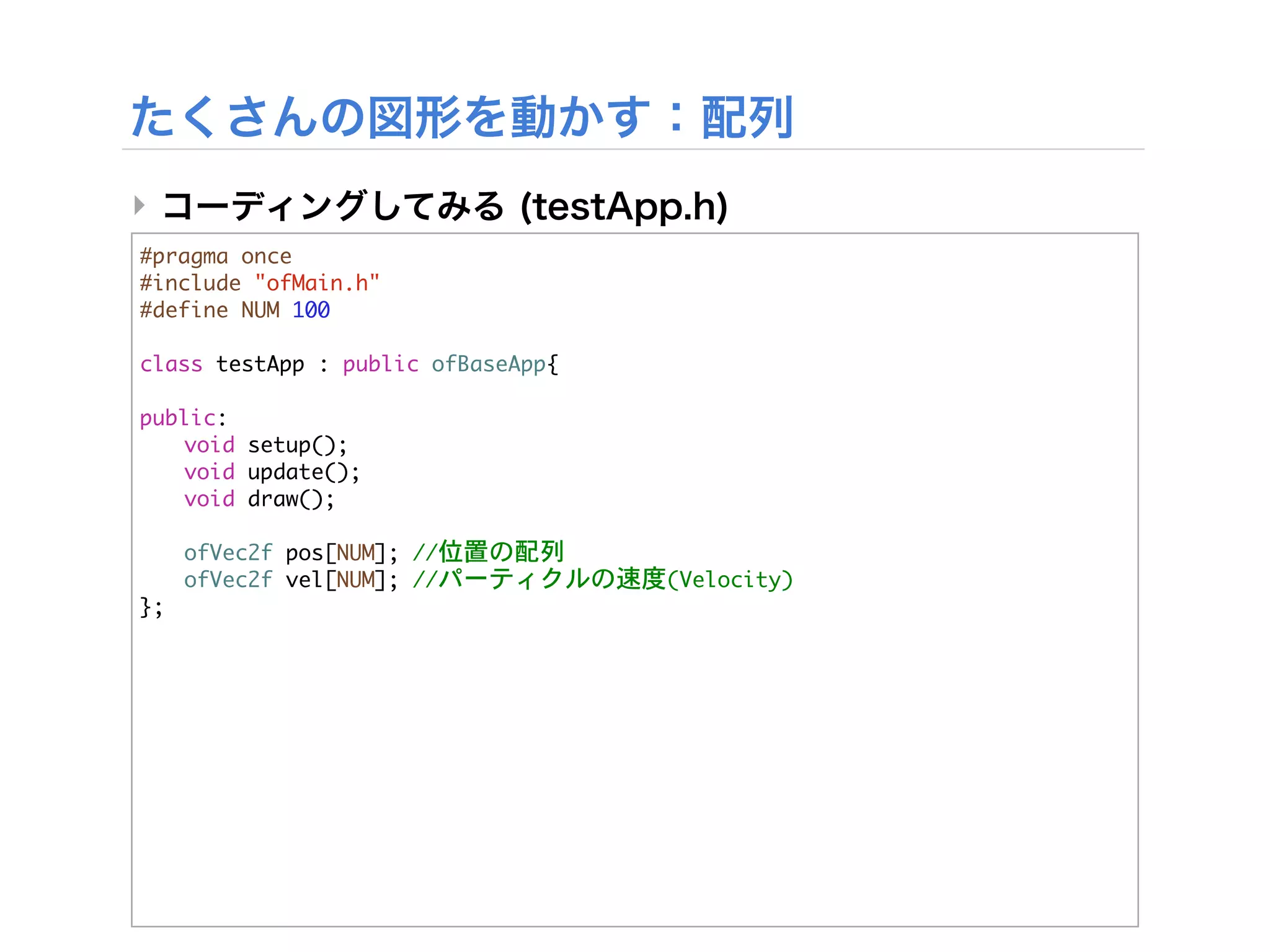Click the 'ofBaseApp{' class name
The height and width of the screenshot is (952, 1270).
[x=495, y=364]
